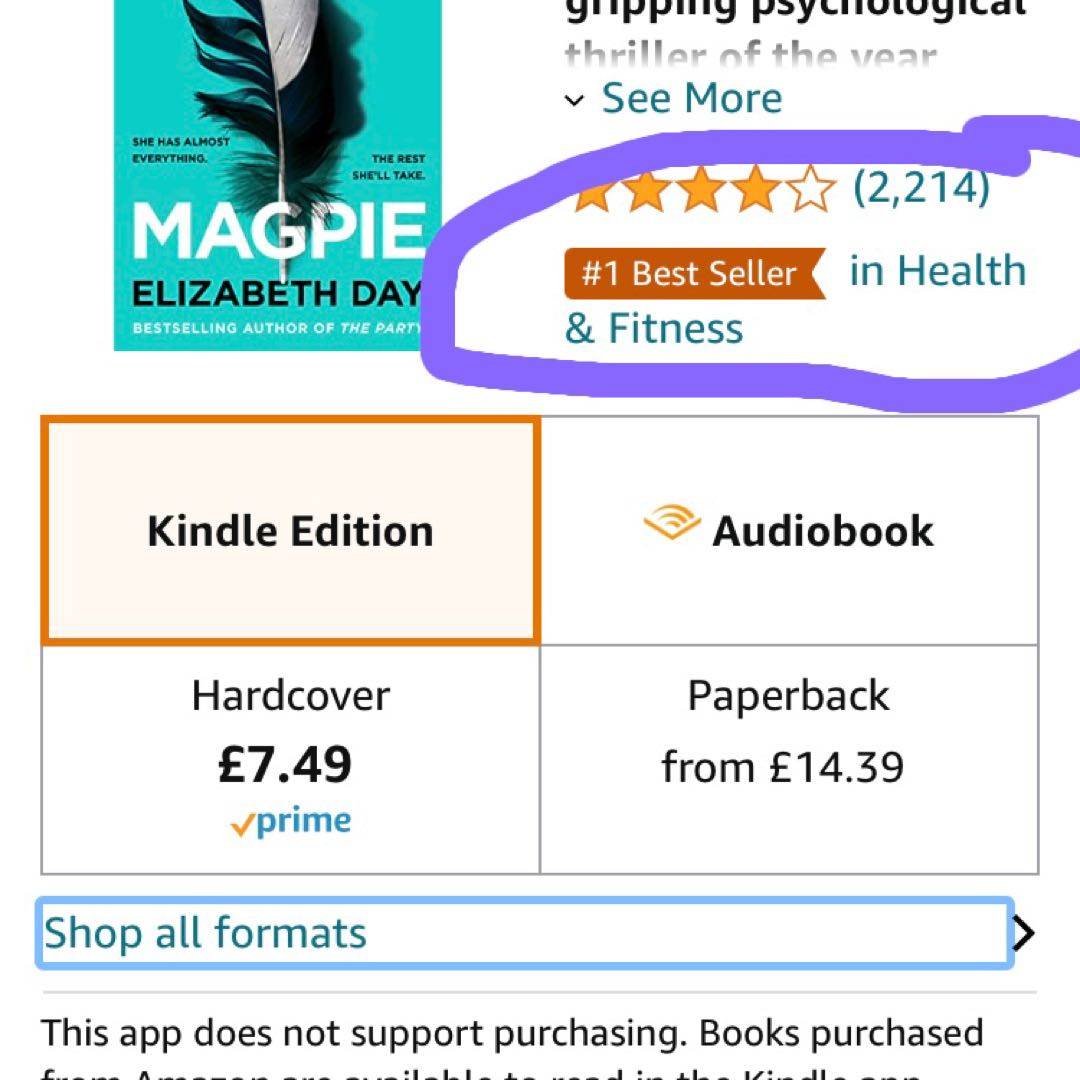The height and width of the screenshot is (1080, 1080).
Task: Click the Prime checkmark logo
Action: coord(291,822)
